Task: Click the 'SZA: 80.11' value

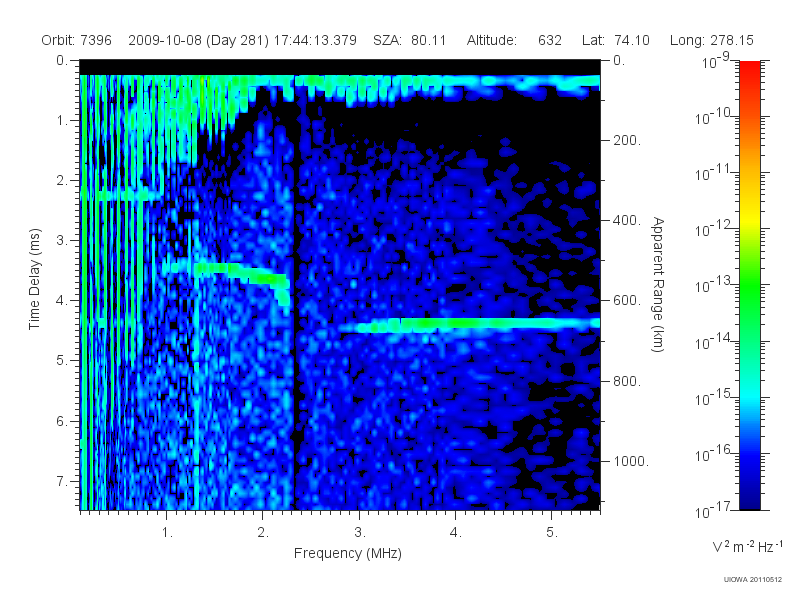Action: point(410,40)
